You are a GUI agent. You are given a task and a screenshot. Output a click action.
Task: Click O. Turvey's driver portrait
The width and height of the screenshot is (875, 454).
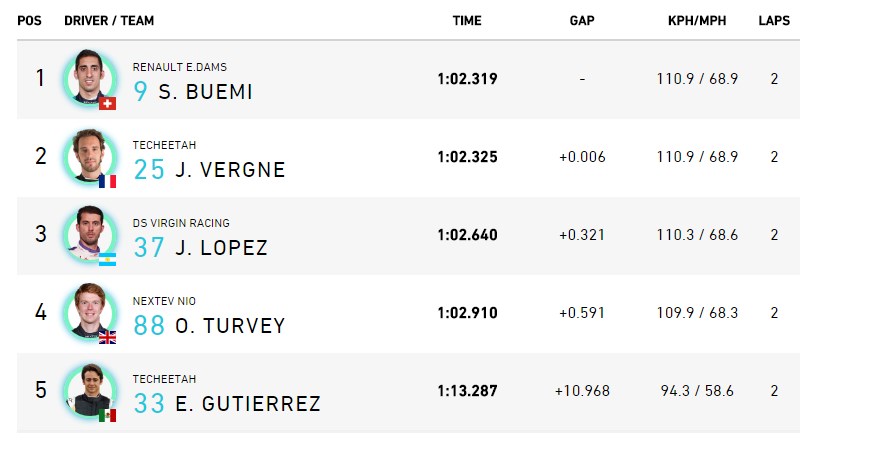pos(89,312)
